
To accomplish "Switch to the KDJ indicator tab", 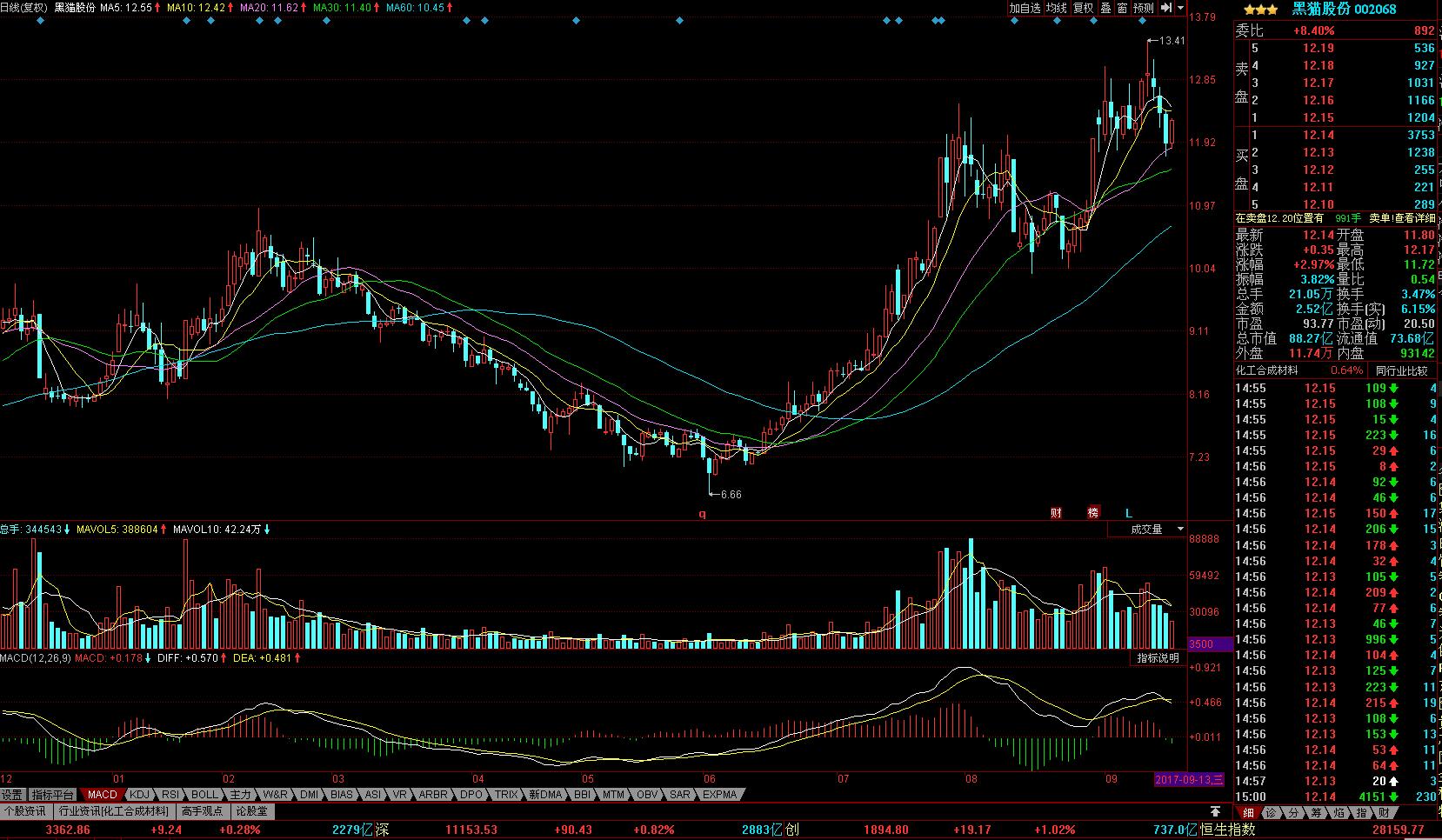I will click(x=139, y=795).
